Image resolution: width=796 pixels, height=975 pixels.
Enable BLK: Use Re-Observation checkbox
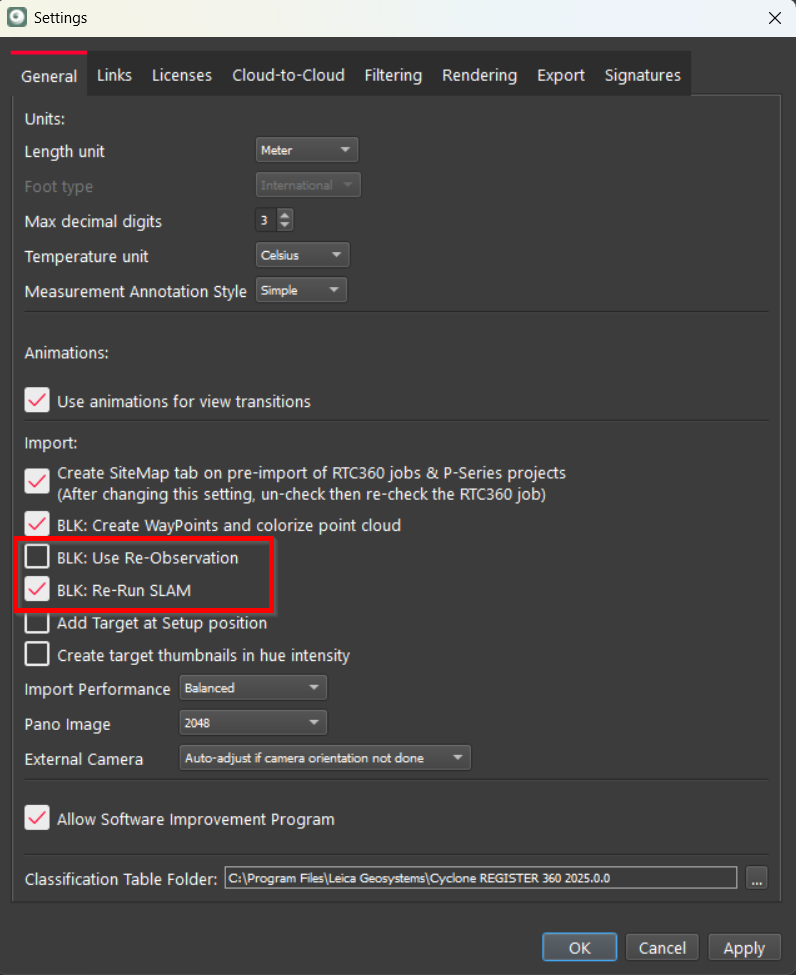[38, 556]
